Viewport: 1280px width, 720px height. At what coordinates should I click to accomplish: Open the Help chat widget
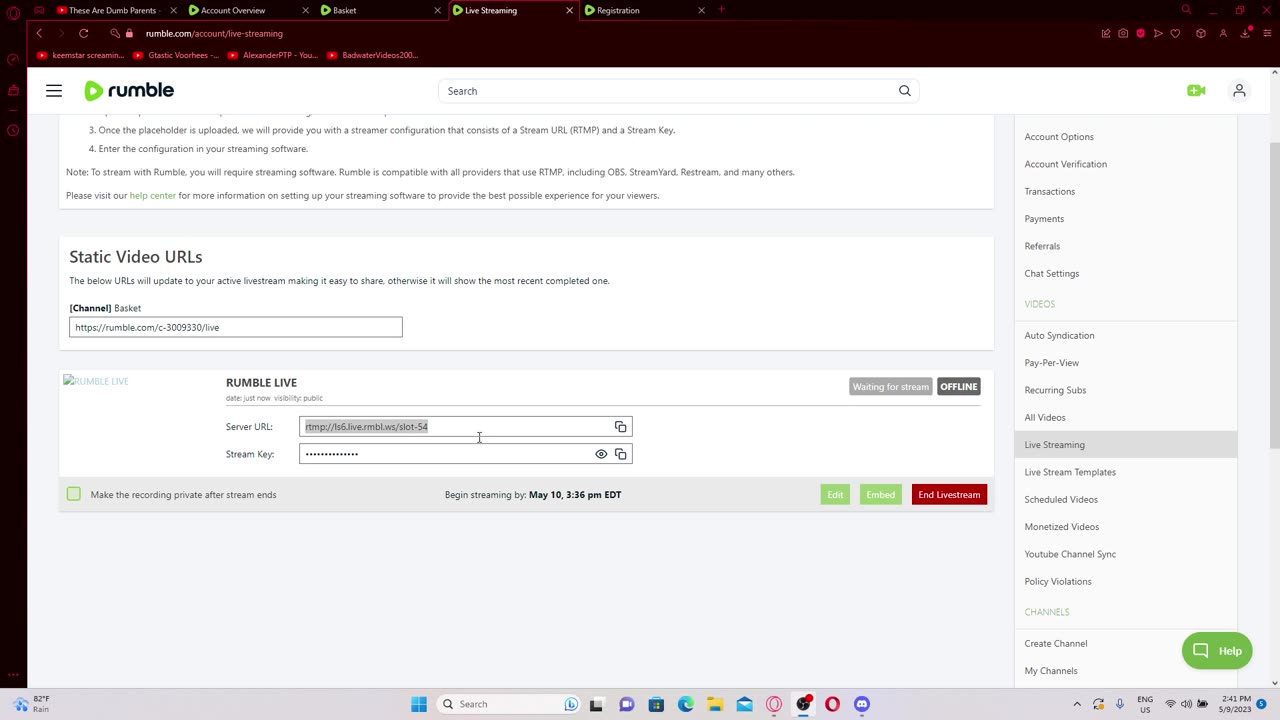tap(1217, 651)
